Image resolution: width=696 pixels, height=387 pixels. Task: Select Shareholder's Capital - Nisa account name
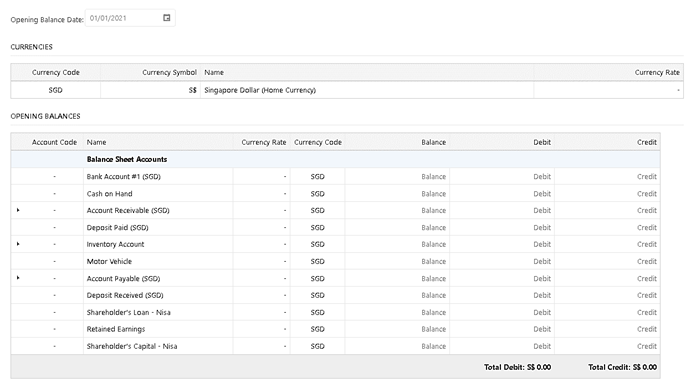pos(132,346)
